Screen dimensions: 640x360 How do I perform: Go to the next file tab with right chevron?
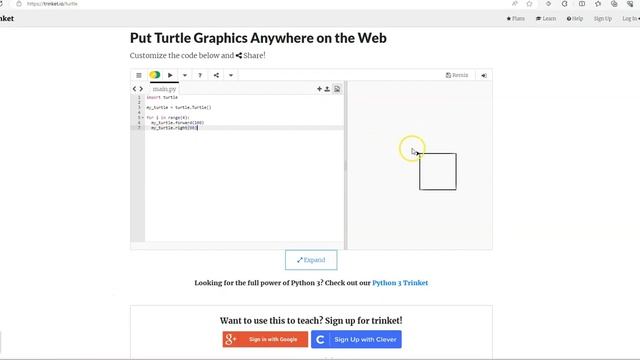pos(141,89)
